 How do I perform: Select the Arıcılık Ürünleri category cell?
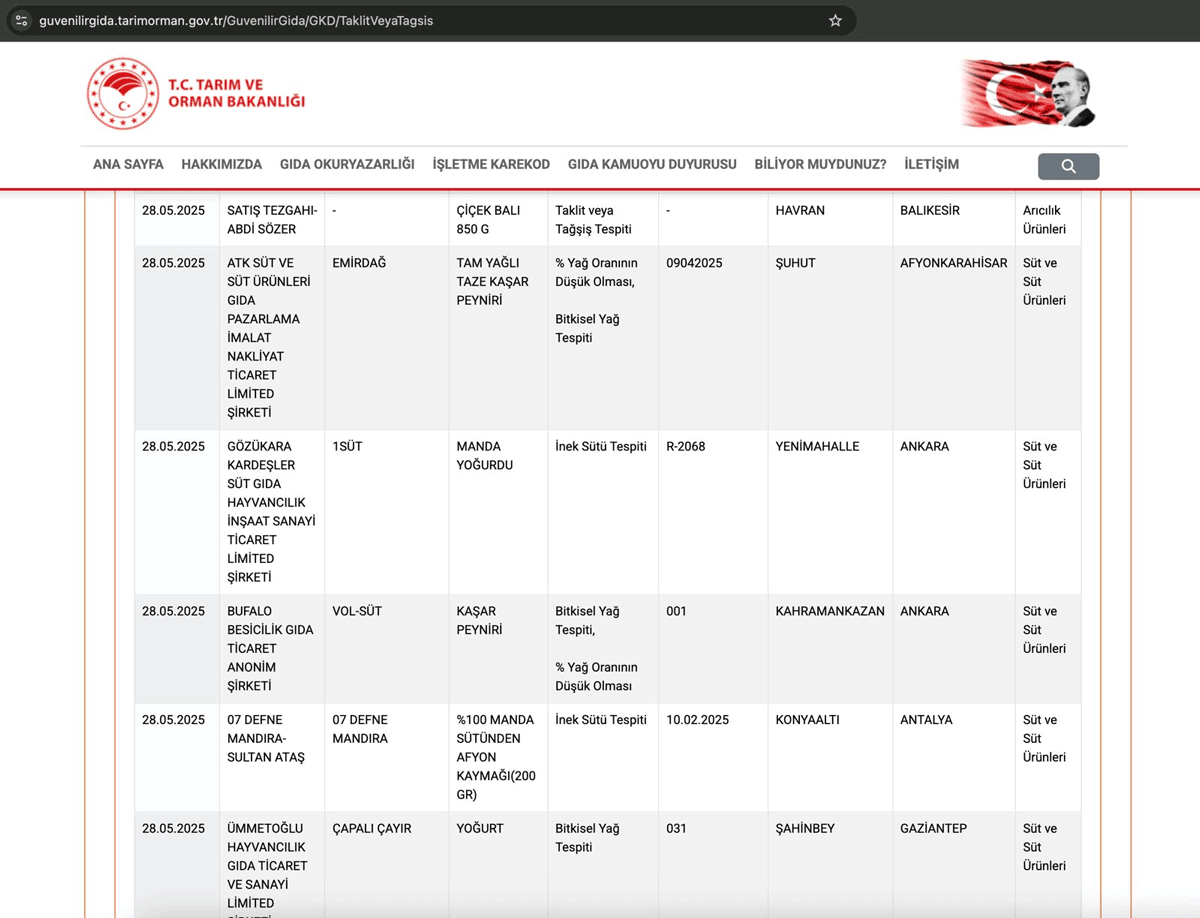pos(1048,220)
